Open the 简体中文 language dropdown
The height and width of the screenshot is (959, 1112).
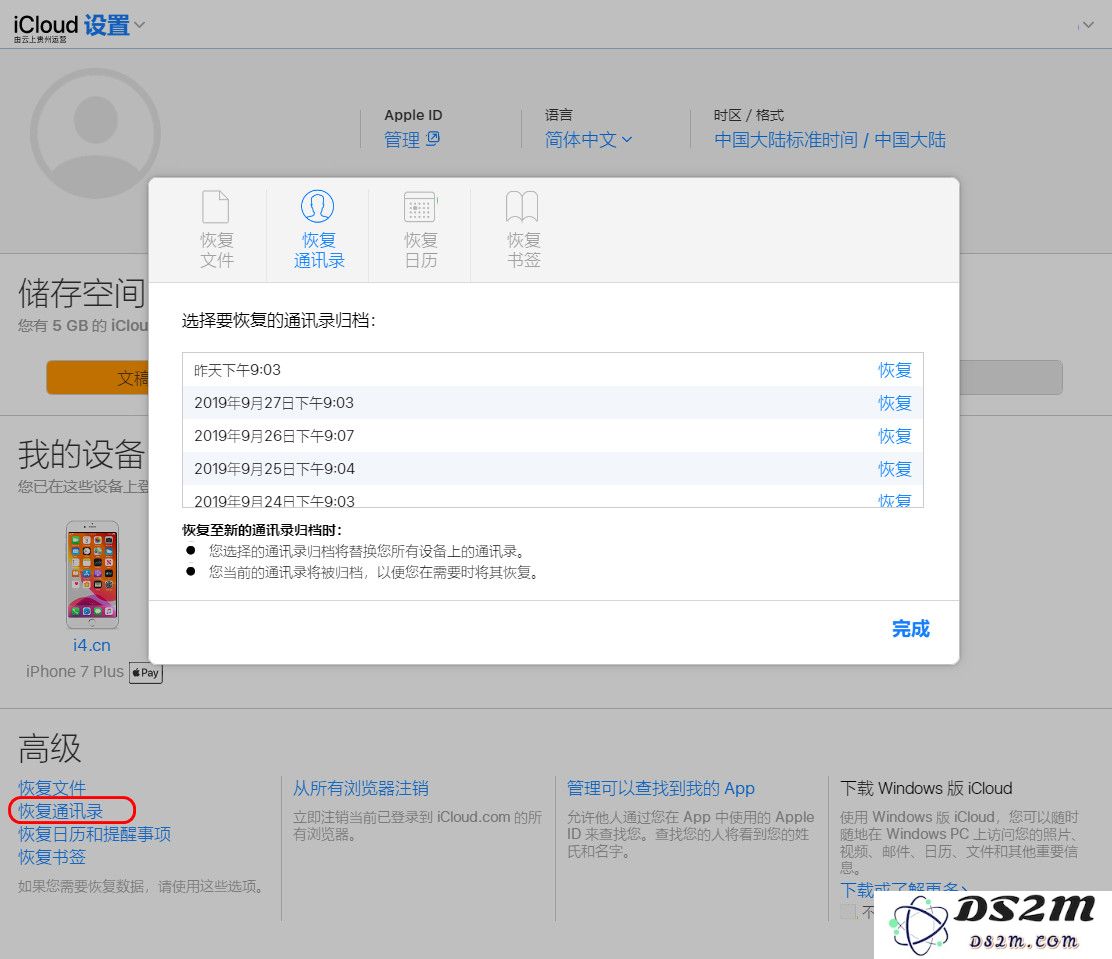pos(588,140)
